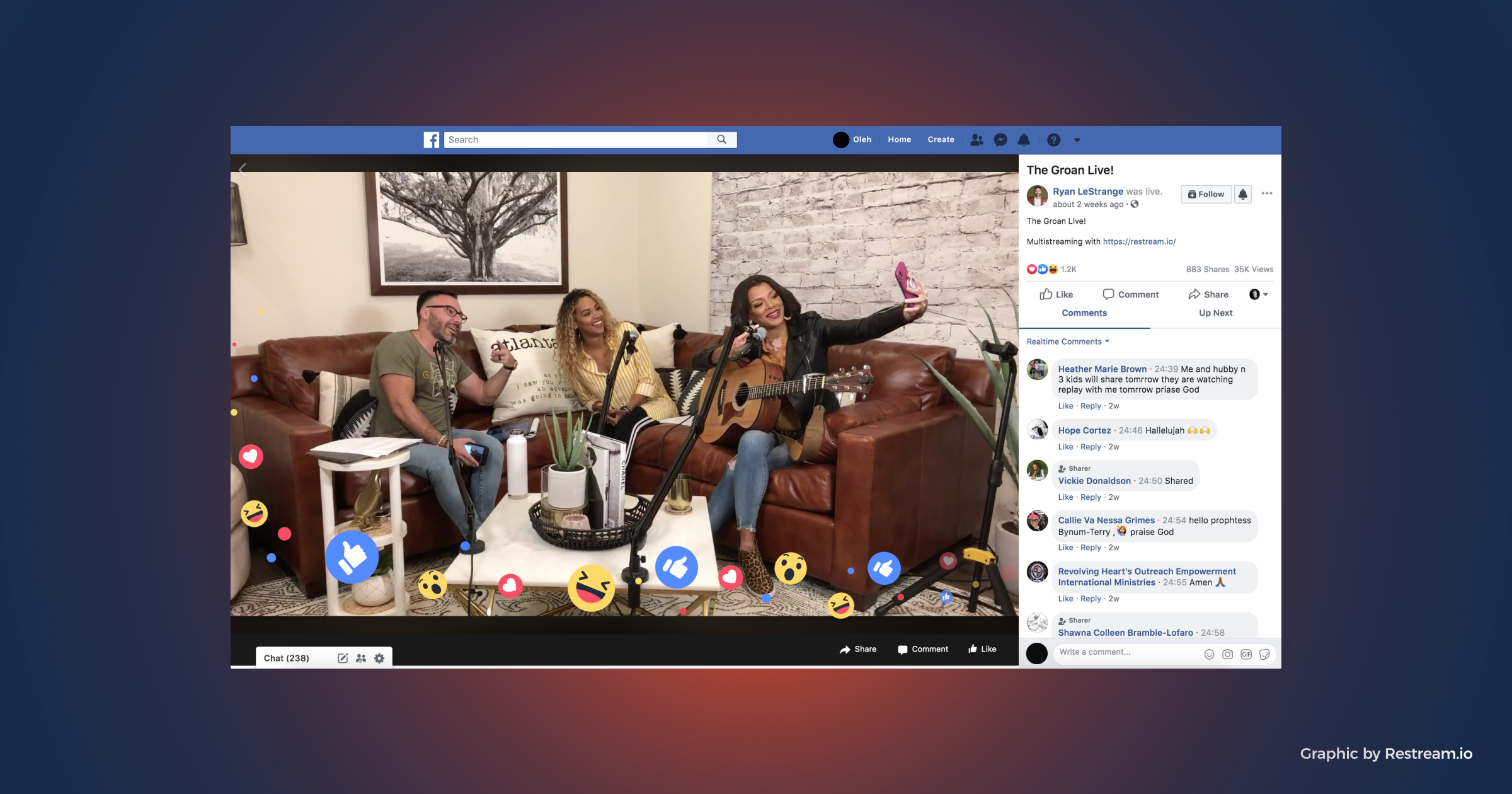Open the Friend Requests icon
The width and height of the screenshot is (1512, 794).
point(976,140)
